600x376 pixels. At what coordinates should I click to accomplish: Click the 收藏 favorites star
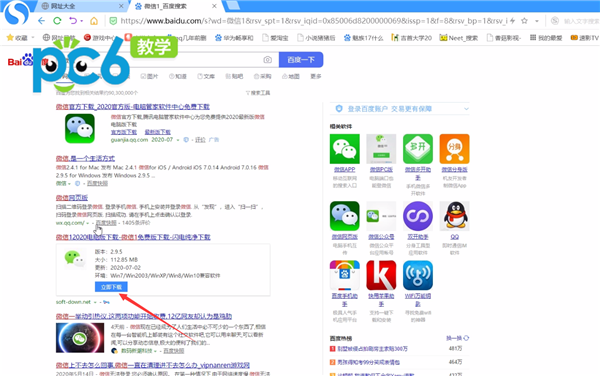pyautogui.click(x=10, y=37)
